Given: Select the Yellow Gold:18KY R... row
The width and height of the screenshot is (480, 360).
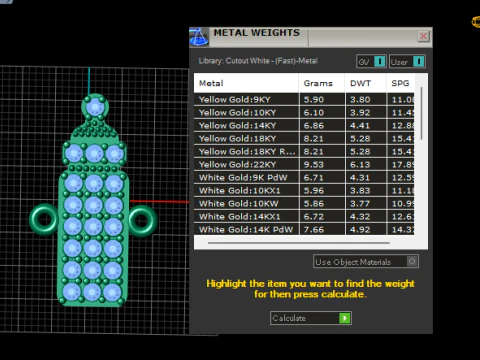Looking at the screenshot, I should 304,152.
